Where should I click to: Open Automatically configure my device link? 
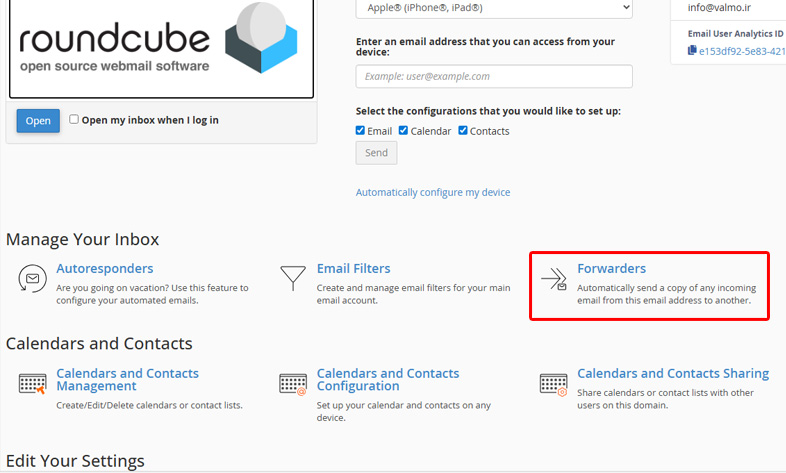(433, 192)
